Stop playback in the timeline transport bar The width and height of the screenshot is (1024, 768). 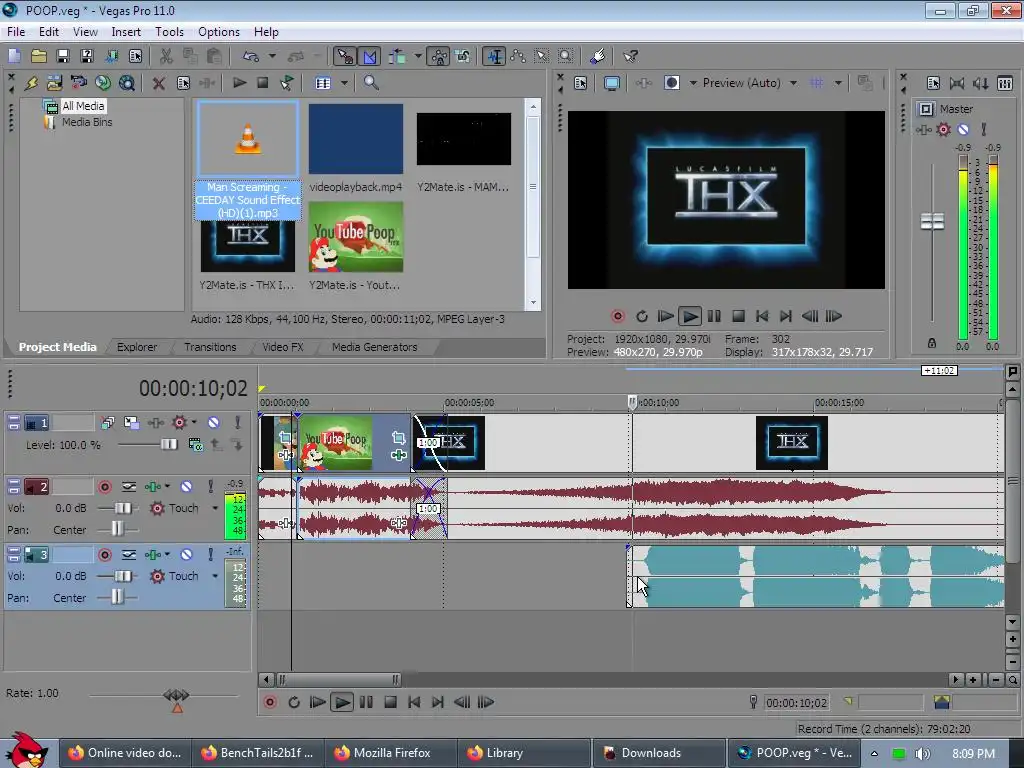[390, 702]
